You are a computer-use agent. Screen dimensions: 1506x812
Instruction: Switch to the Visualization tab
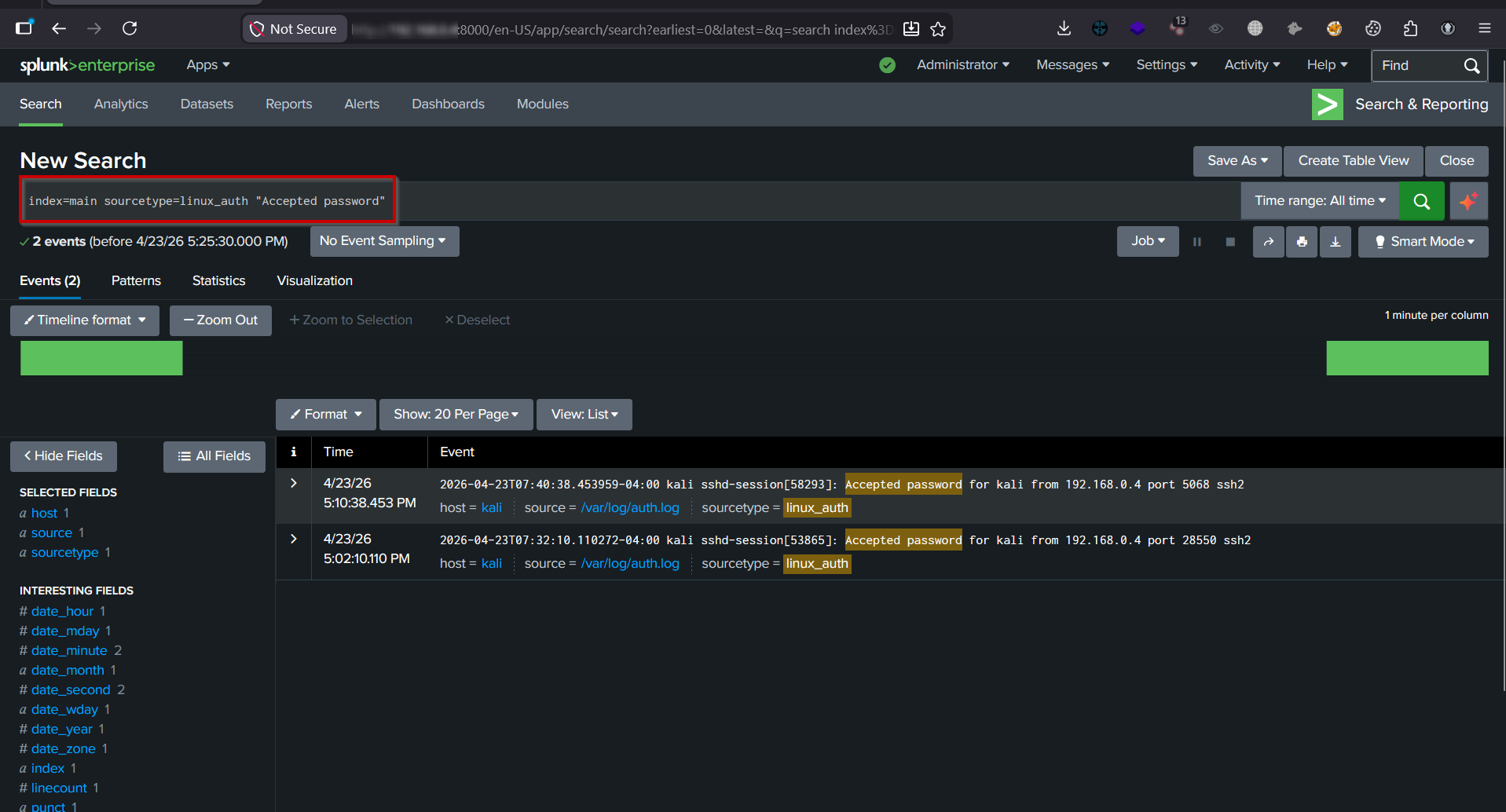click(315, 281)
